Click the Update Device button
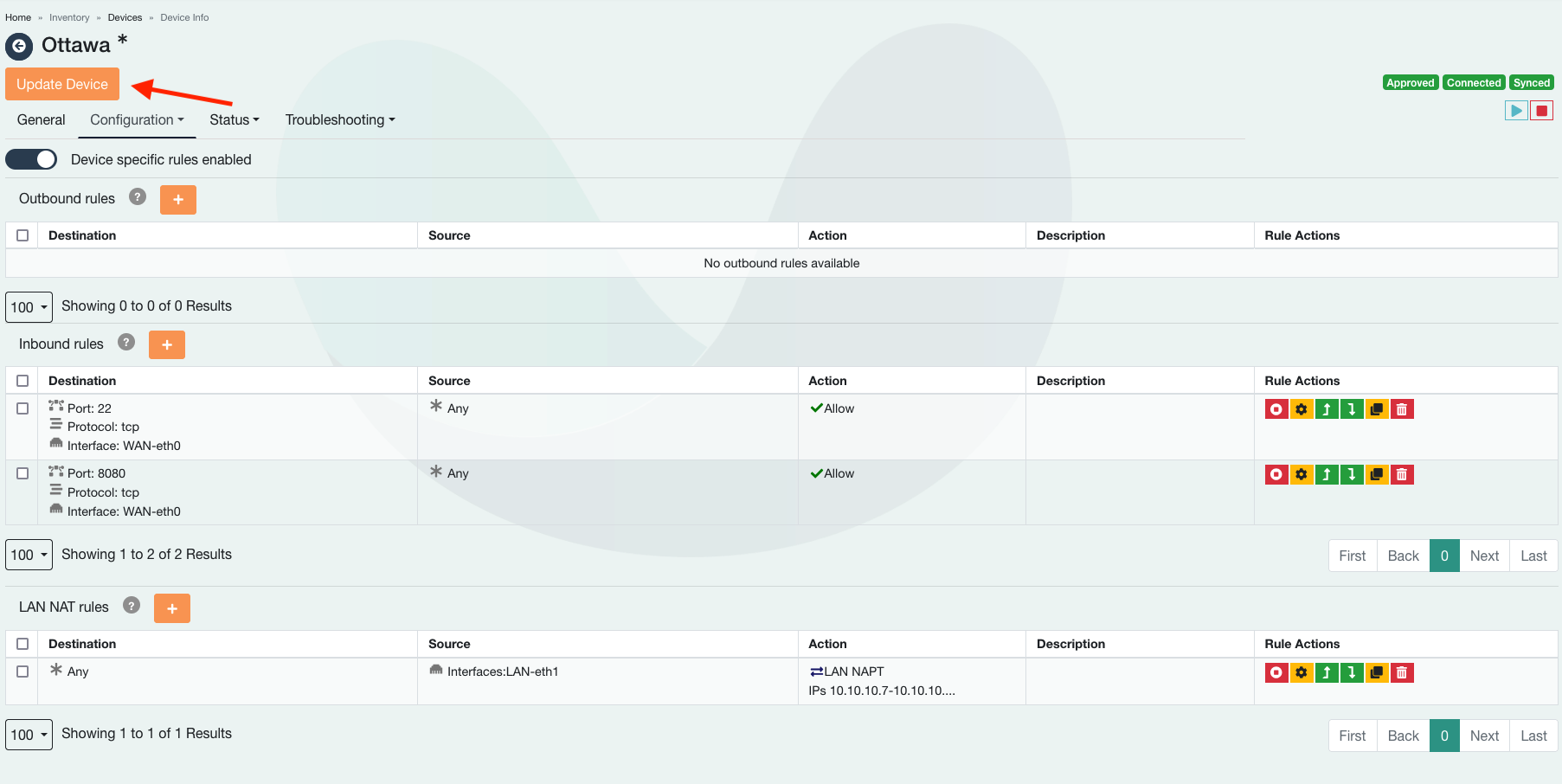 (x=62, y=84)
